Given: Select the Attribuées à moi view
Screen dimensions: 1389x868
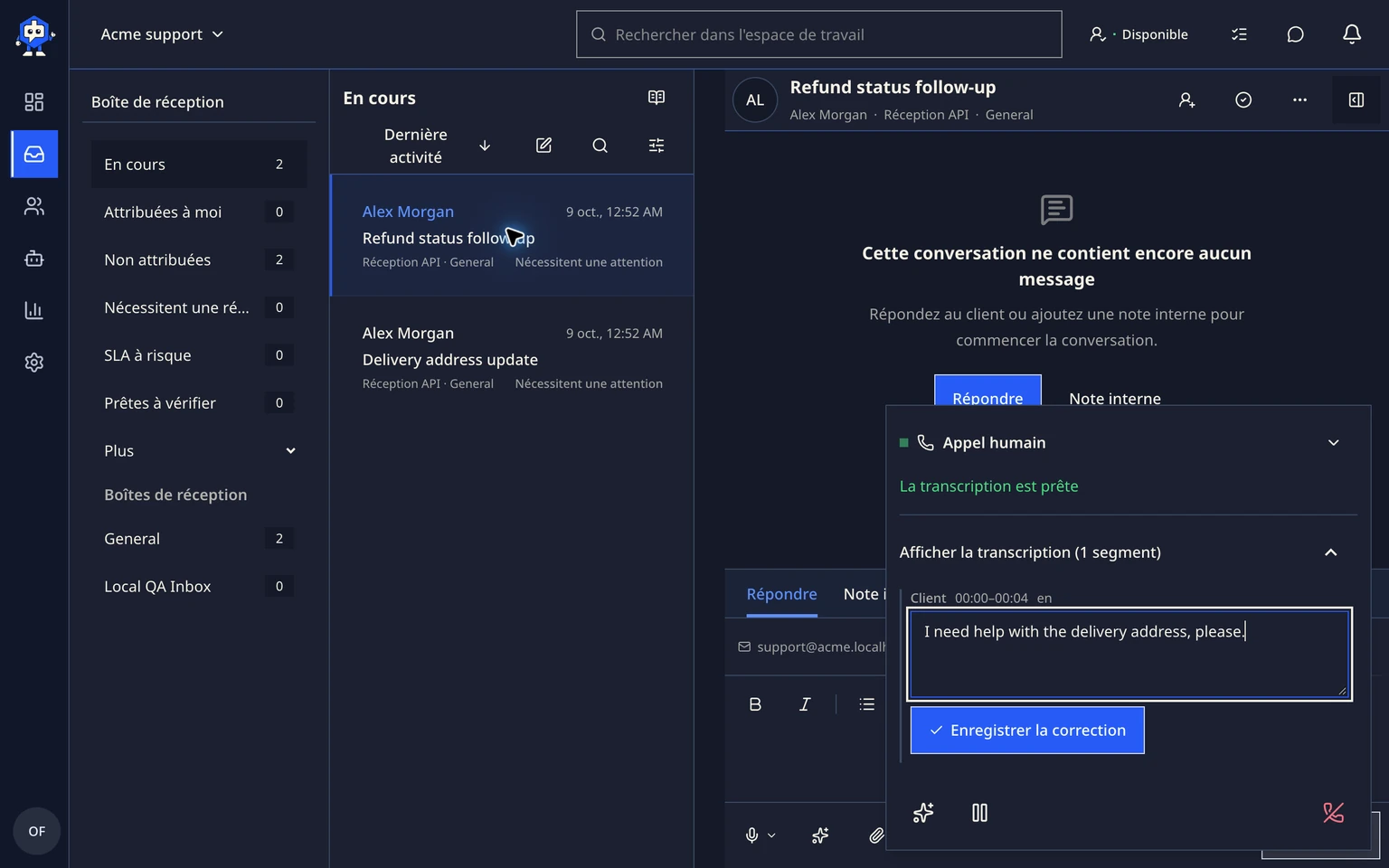Looking at the screenshot, I should (x=199, y=212).
